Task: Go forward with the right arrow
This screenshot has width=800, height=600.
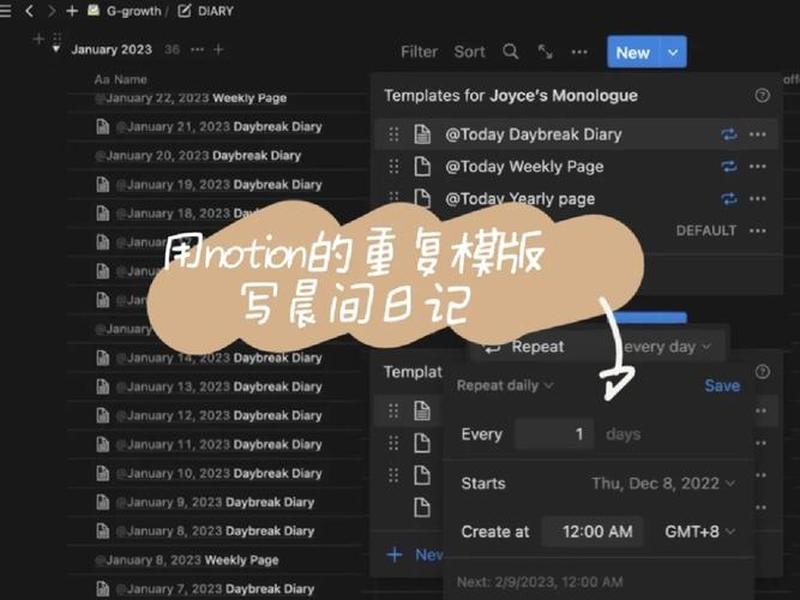Action: (x=51, y=11)
